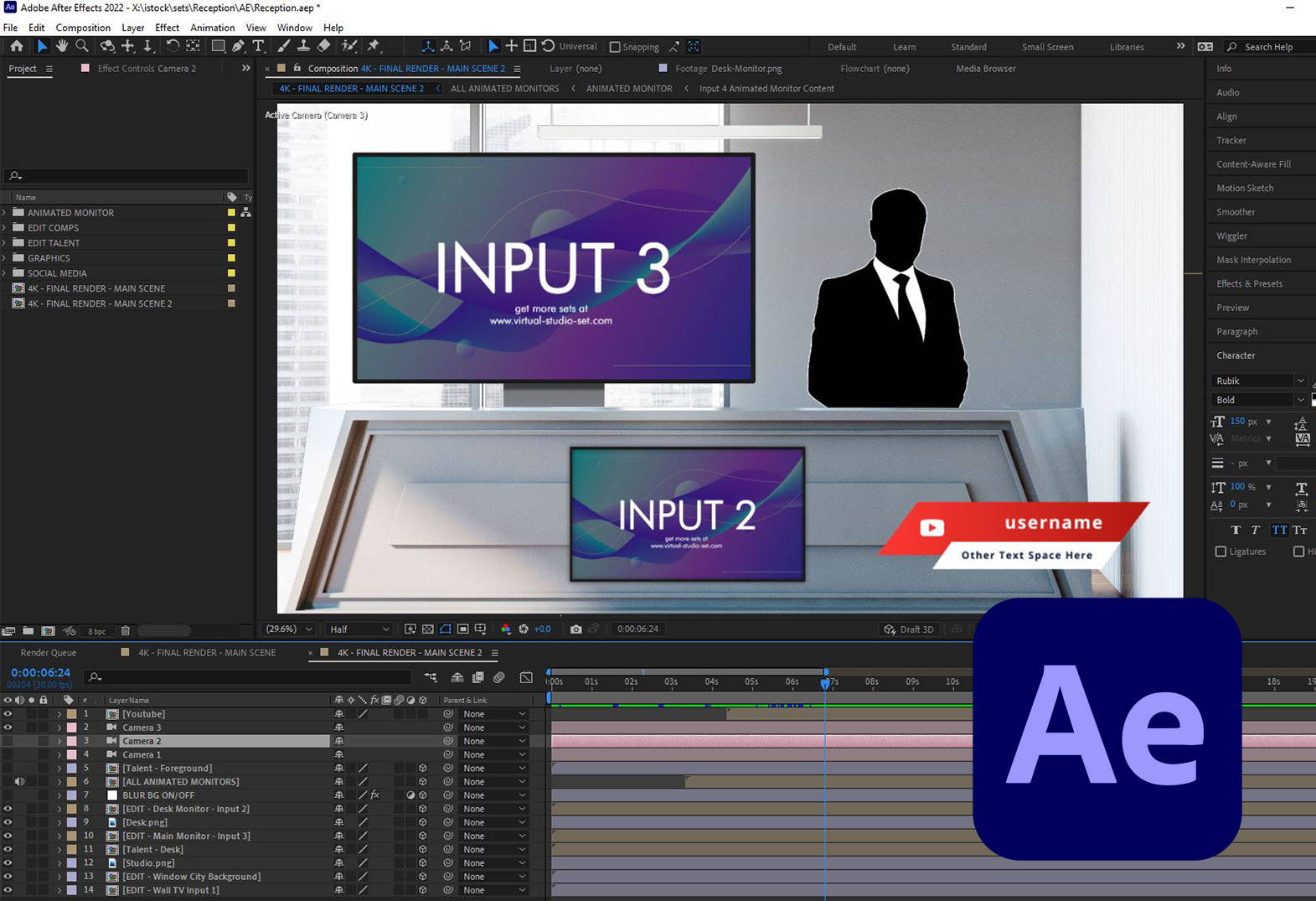The width and height of the screenshot is (1316, 901).
Task: Select the Eraser tool
Action: [x=324, y=46]
